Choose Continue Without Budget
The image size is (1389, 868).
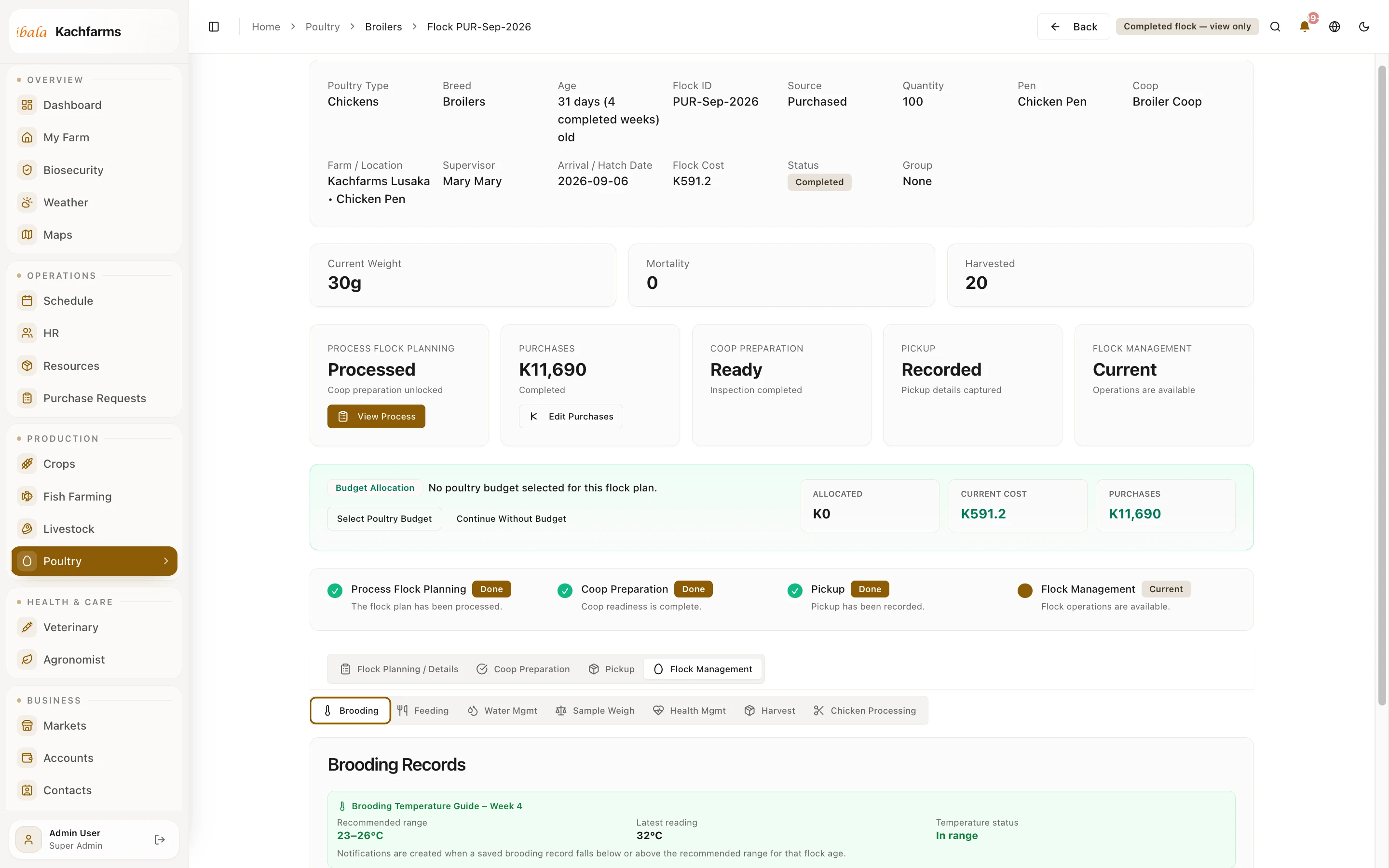(511, 518)
